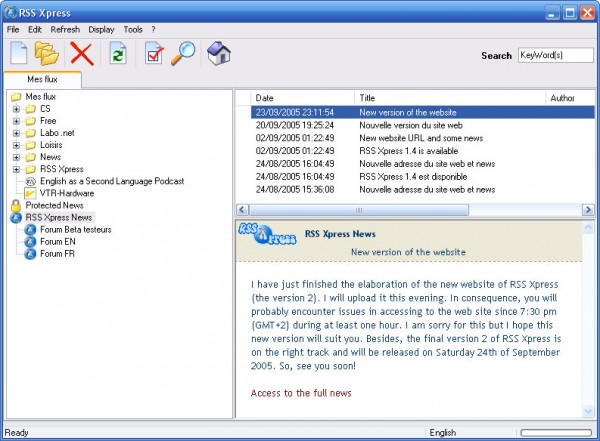The width and height of the screenshot is (600, 441).
Task: Click the new blank document toolbar icon
Action: click(x=18, y=54)
